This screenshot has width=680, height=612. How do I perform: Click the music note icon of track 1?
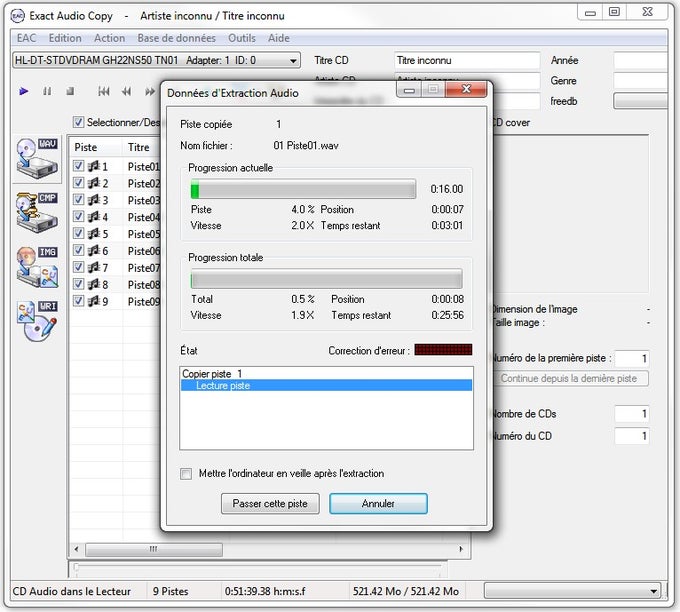(93, 166)
